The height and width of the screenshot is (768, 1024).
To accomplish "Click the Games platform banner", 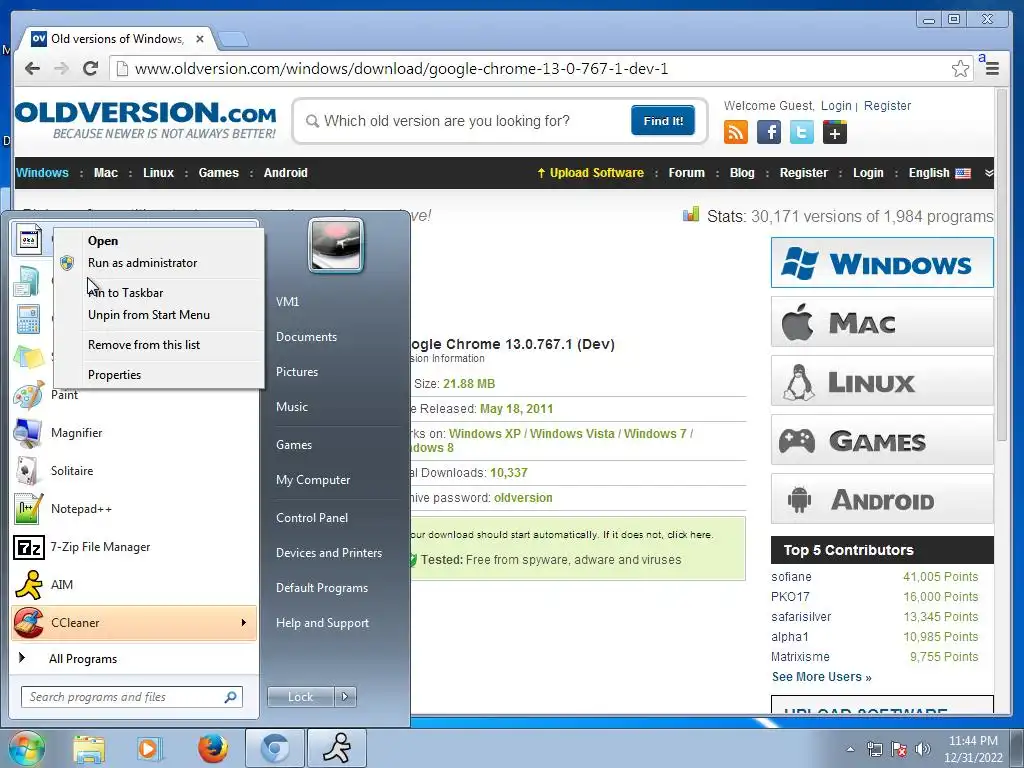I will pyautogui.click(x=882, y=440).
